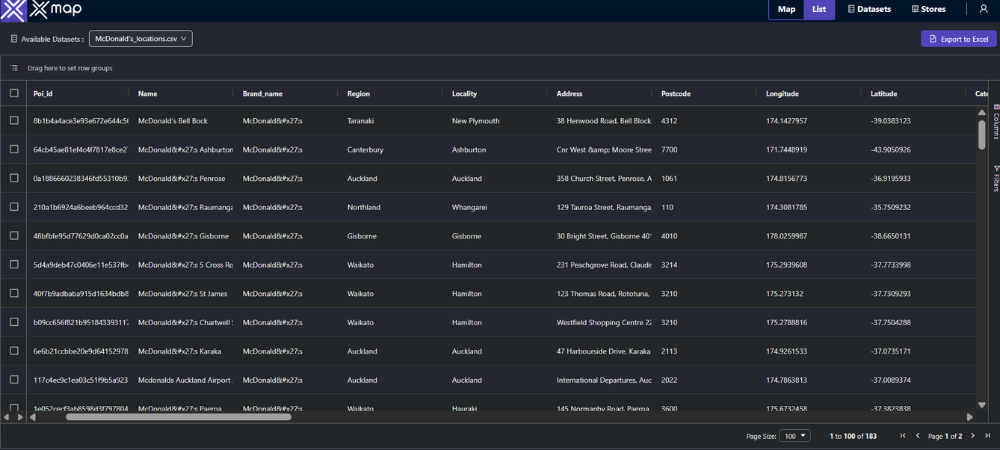This screenshot has width=1000, height=450.
Task: Go to the first page arrow
Action: [x=902, y=436]
